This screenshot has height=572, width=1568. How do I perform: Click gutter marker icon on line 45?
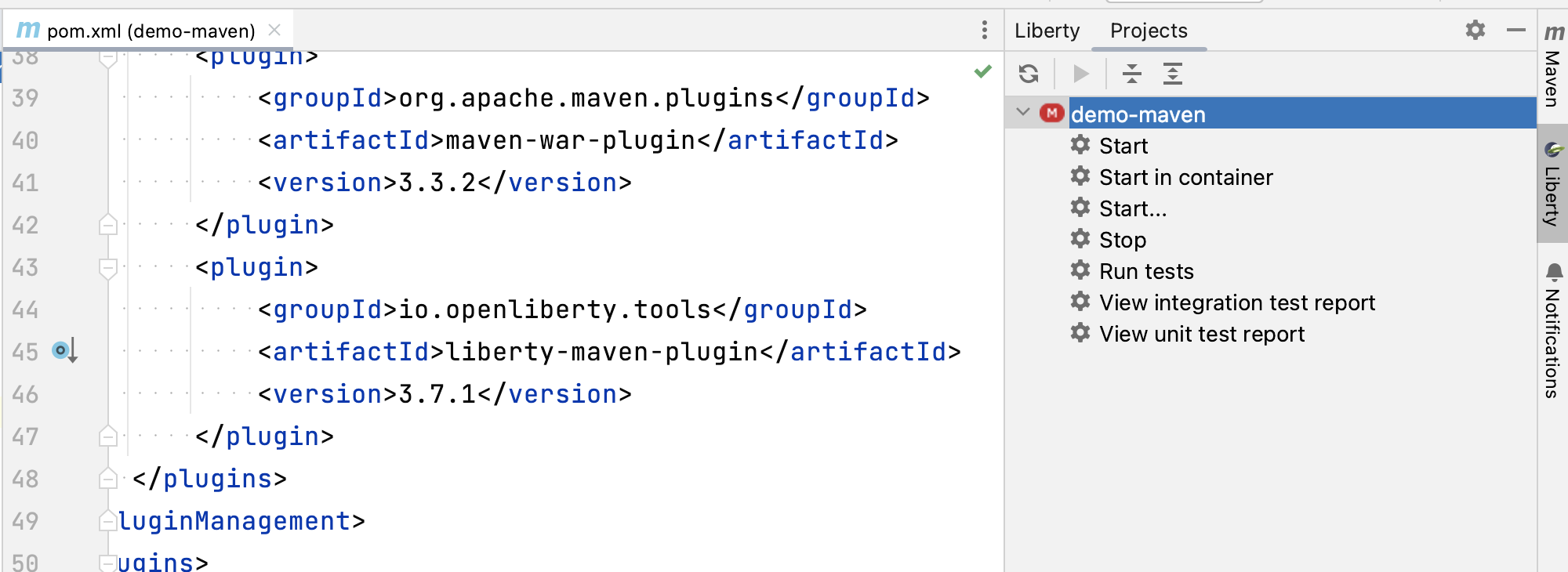(x=64, y=350)
